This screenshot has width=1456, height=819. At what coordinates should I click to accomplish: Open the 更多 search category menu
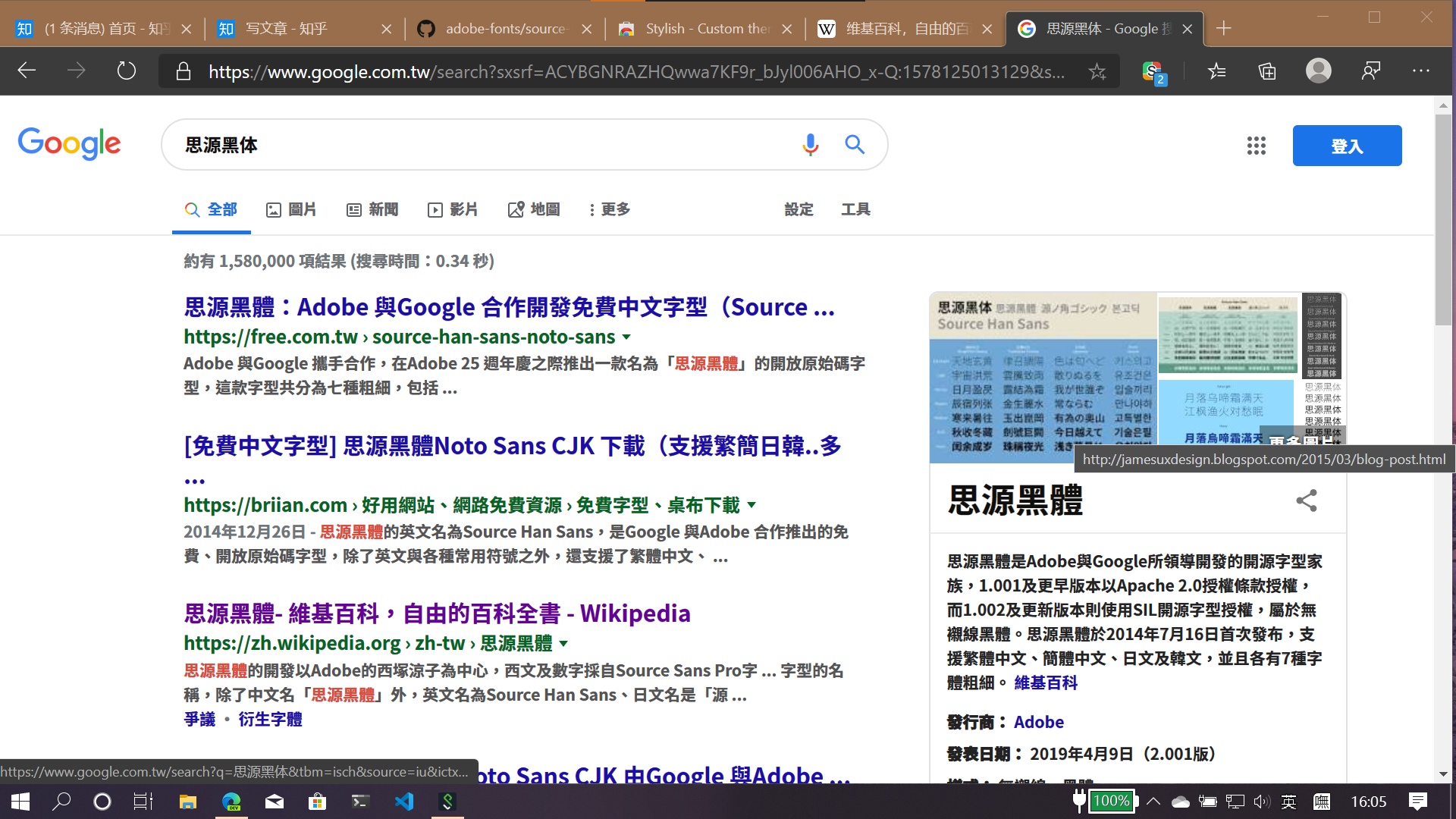pos(609,209)
